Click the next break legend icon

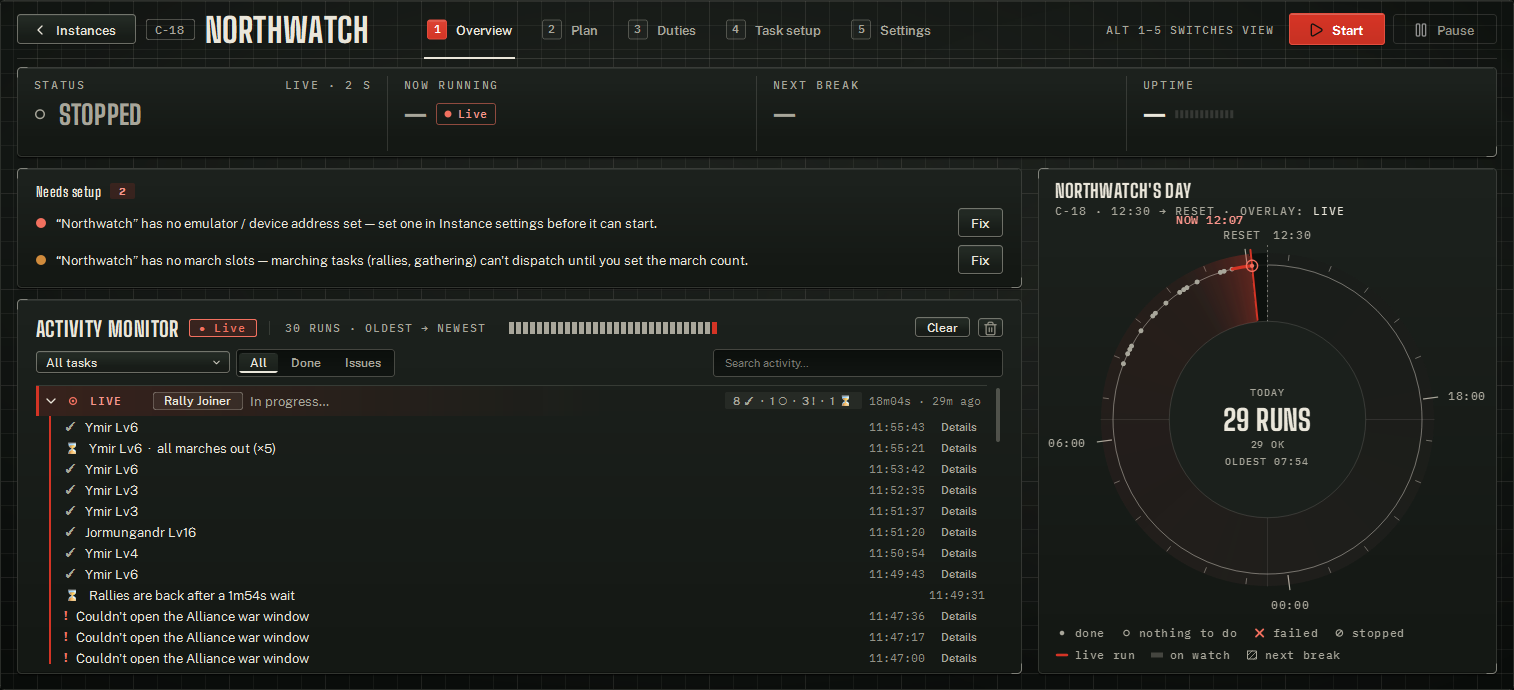coord(1252,655)
